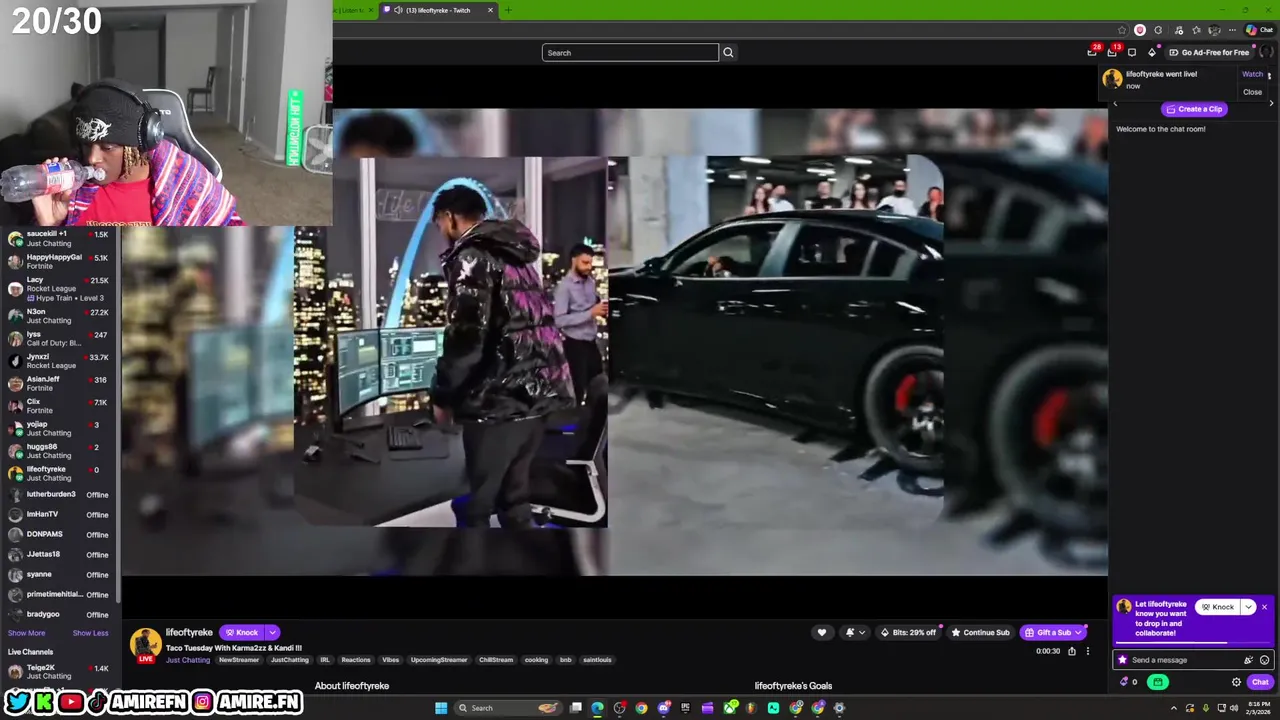Click channel points icon in chat
The image size is (1280, 720).
(1126, 682)
